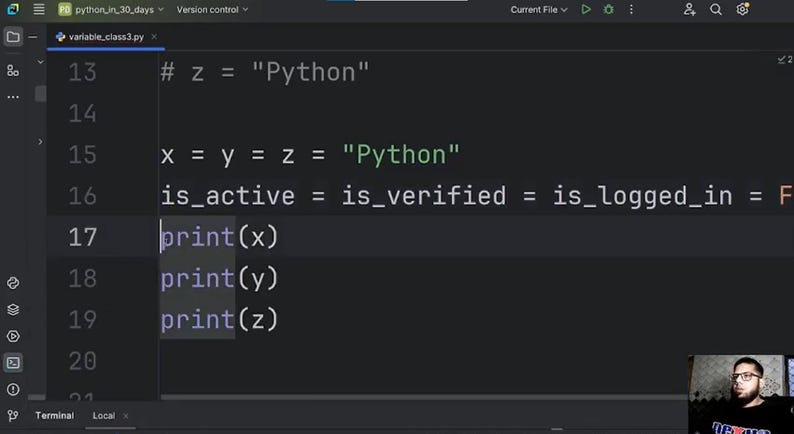
Task: Open the Services tool window icon
Action: click(x=13, y=336)
